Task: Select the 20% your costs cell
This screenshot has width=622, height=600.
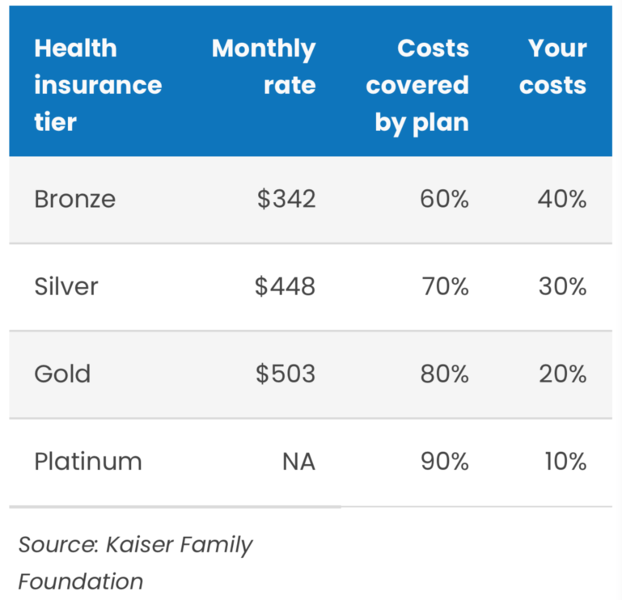Action: [x=561, y=374]
